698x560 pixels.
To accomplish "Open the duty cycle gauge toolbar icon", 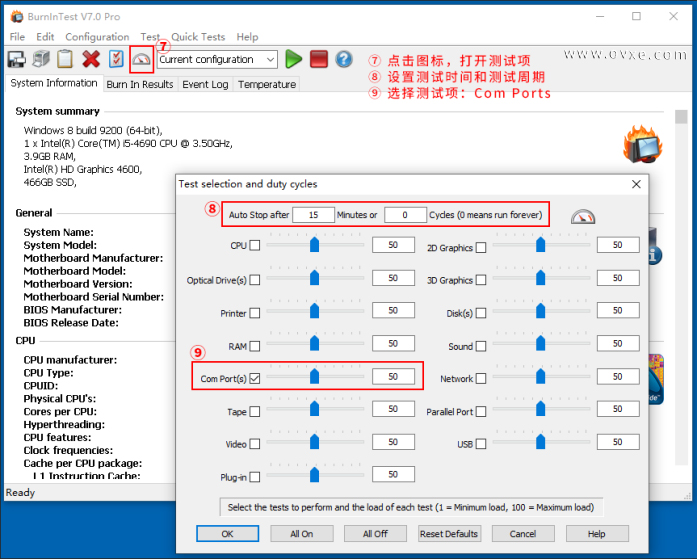I will pyautogui.click(x=142, y=60).
